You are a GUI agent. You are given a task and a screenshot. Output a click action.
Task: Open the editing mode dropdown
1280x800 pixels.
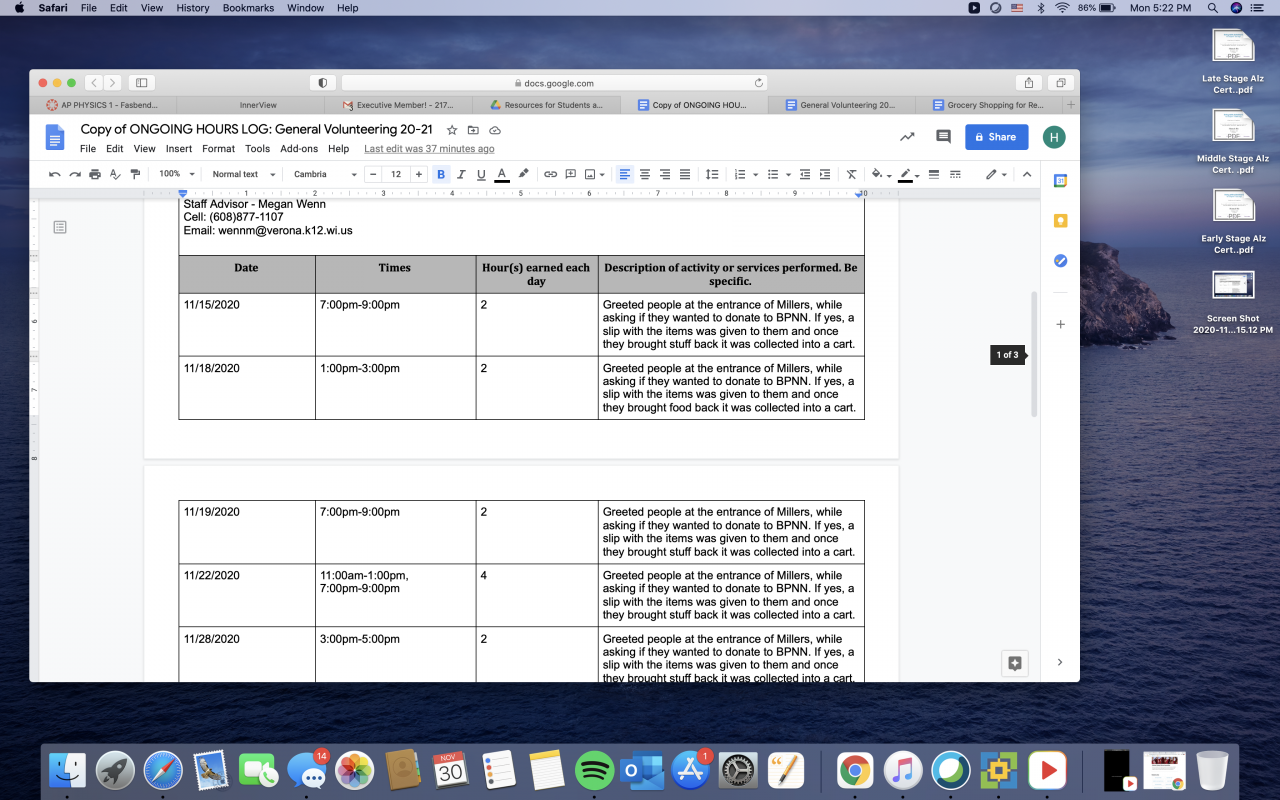(996, 174)
